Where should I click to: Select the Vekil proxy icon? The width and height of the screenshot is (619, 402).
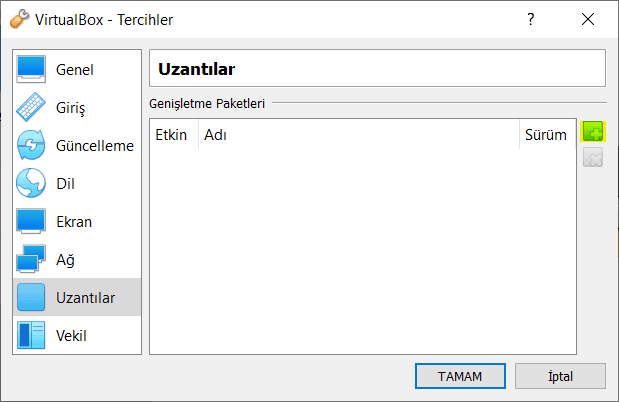click(31, 336)
